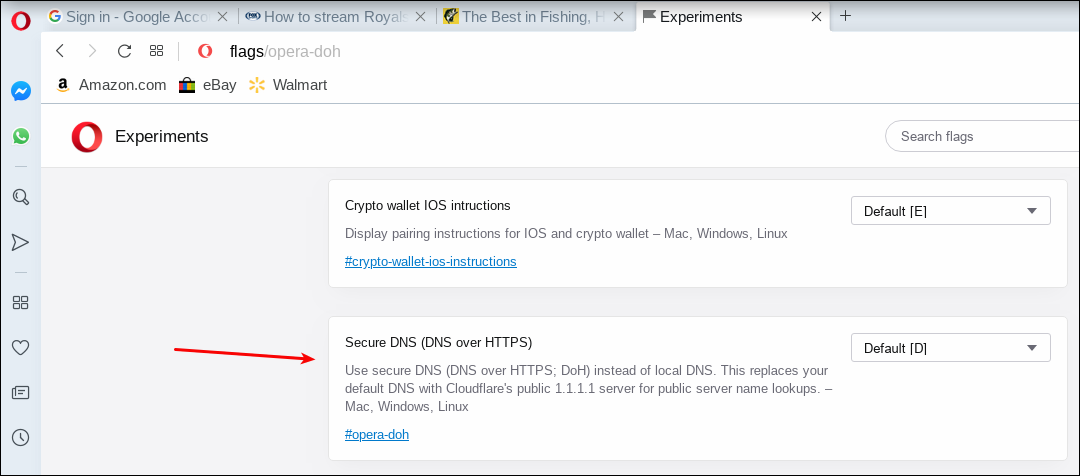Open Messenger in the sidebar
The height and width of the screenshot is (476, 1080).
click(21, 92)
